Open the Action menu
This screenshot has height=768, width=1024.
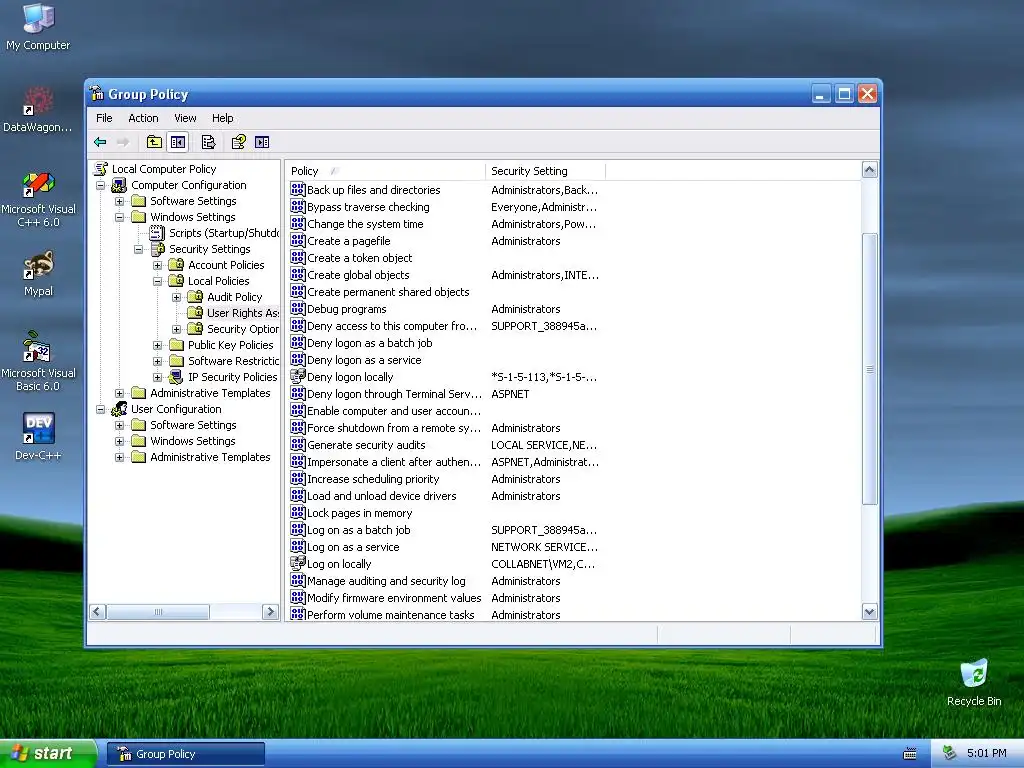pyautogui.click(x=143, y=118)
